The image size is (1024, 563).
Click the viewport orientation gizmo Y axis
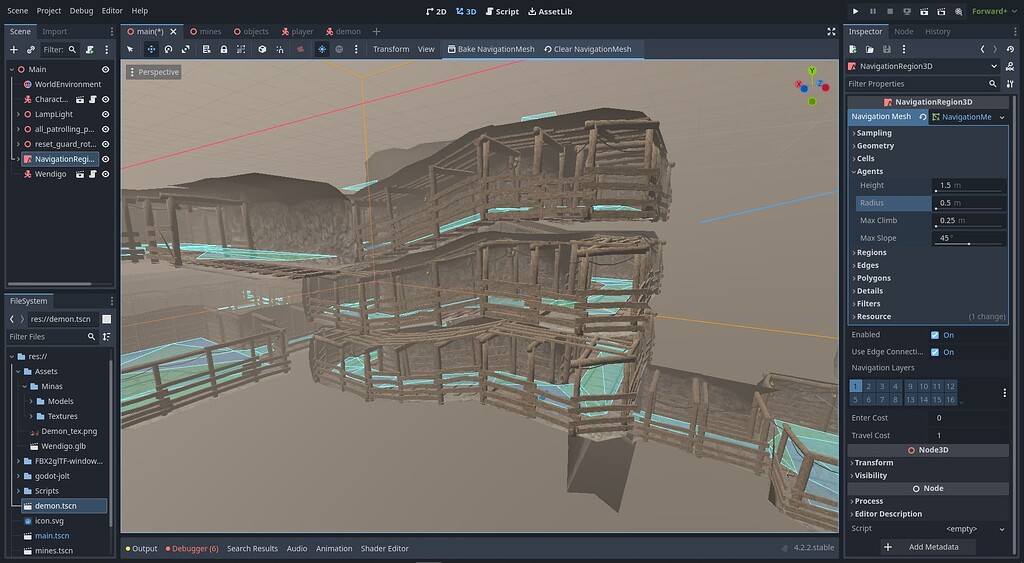point(812,71)
